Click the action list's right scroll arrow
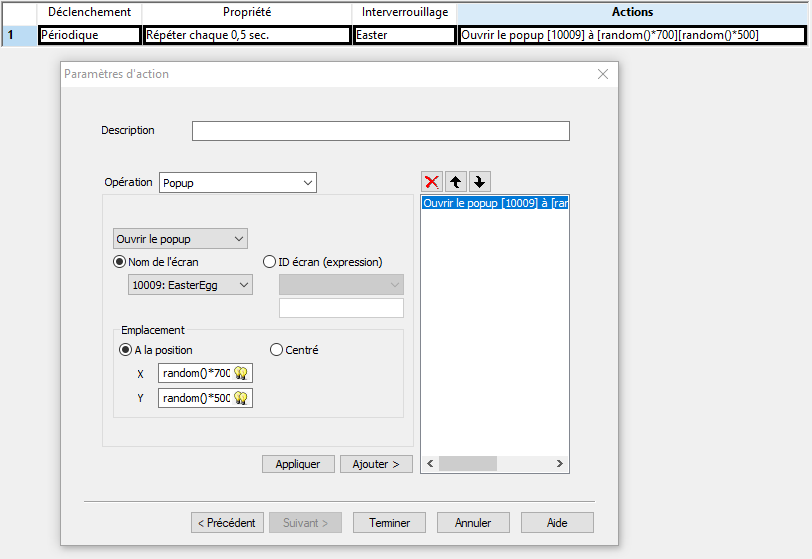812x559 pixels. pyautogui.click(x=561, y=464)
